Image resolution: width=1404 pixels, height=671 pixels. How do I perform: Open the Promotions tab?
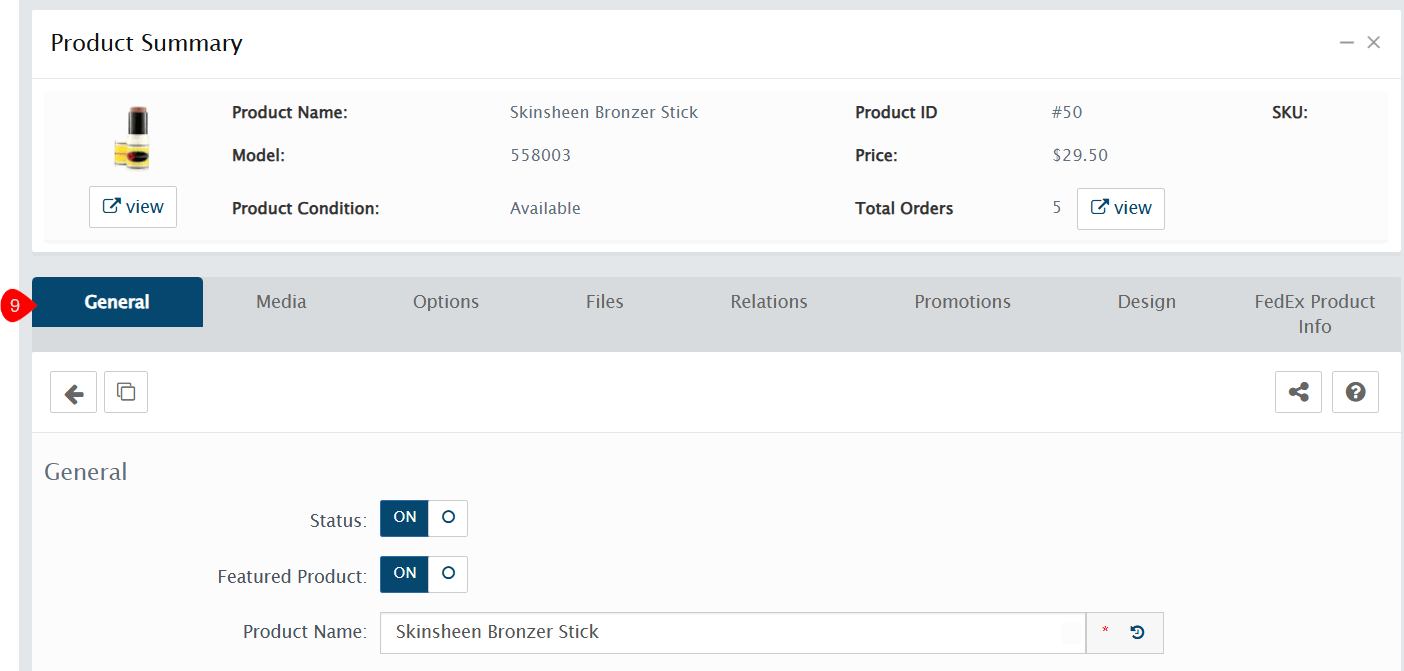962,302
